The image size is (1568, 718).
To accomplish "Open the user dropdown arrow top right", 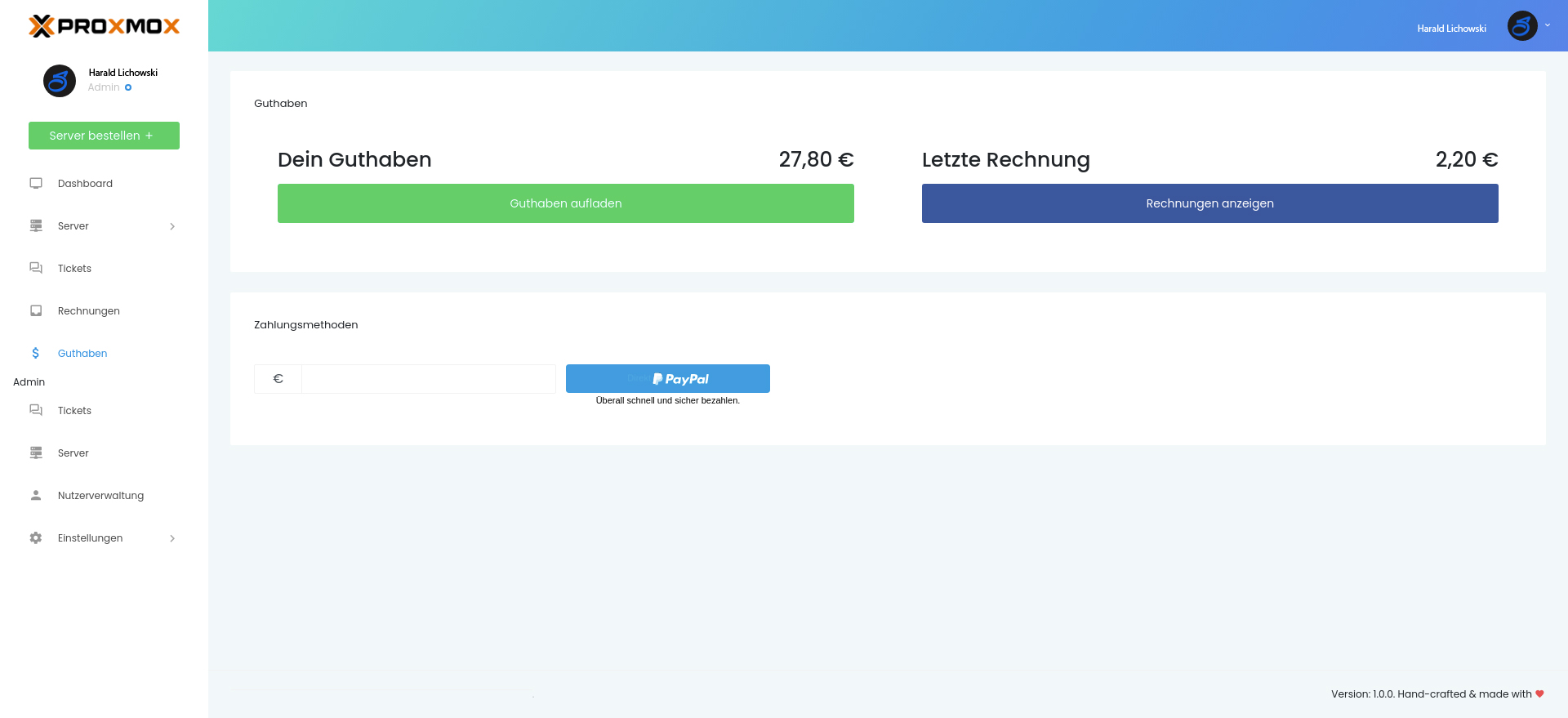I will (1548, 25).
